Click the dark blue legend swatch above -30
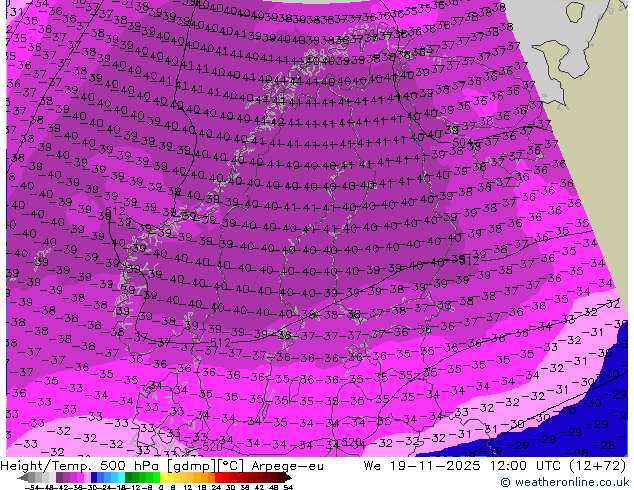The image size is (634, 490). tap(94, 477)
